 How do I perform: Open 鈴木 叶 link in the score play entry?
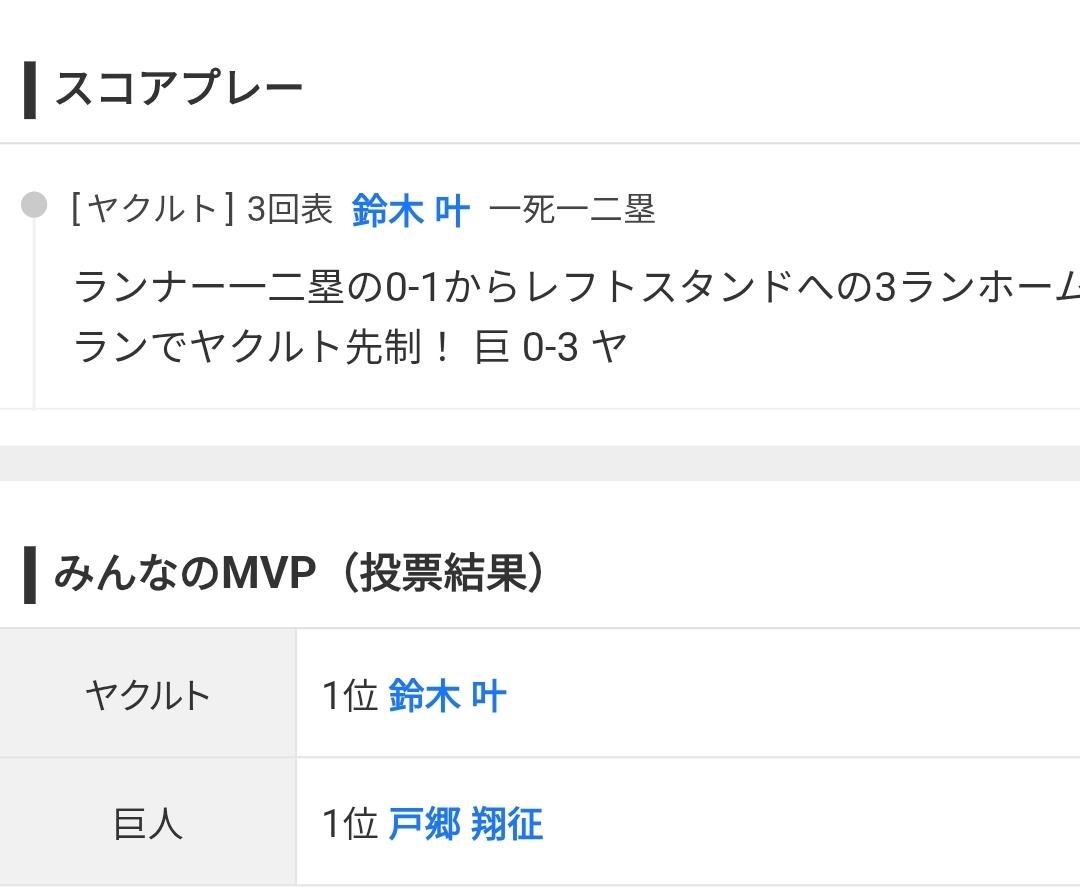pos(411,210)
